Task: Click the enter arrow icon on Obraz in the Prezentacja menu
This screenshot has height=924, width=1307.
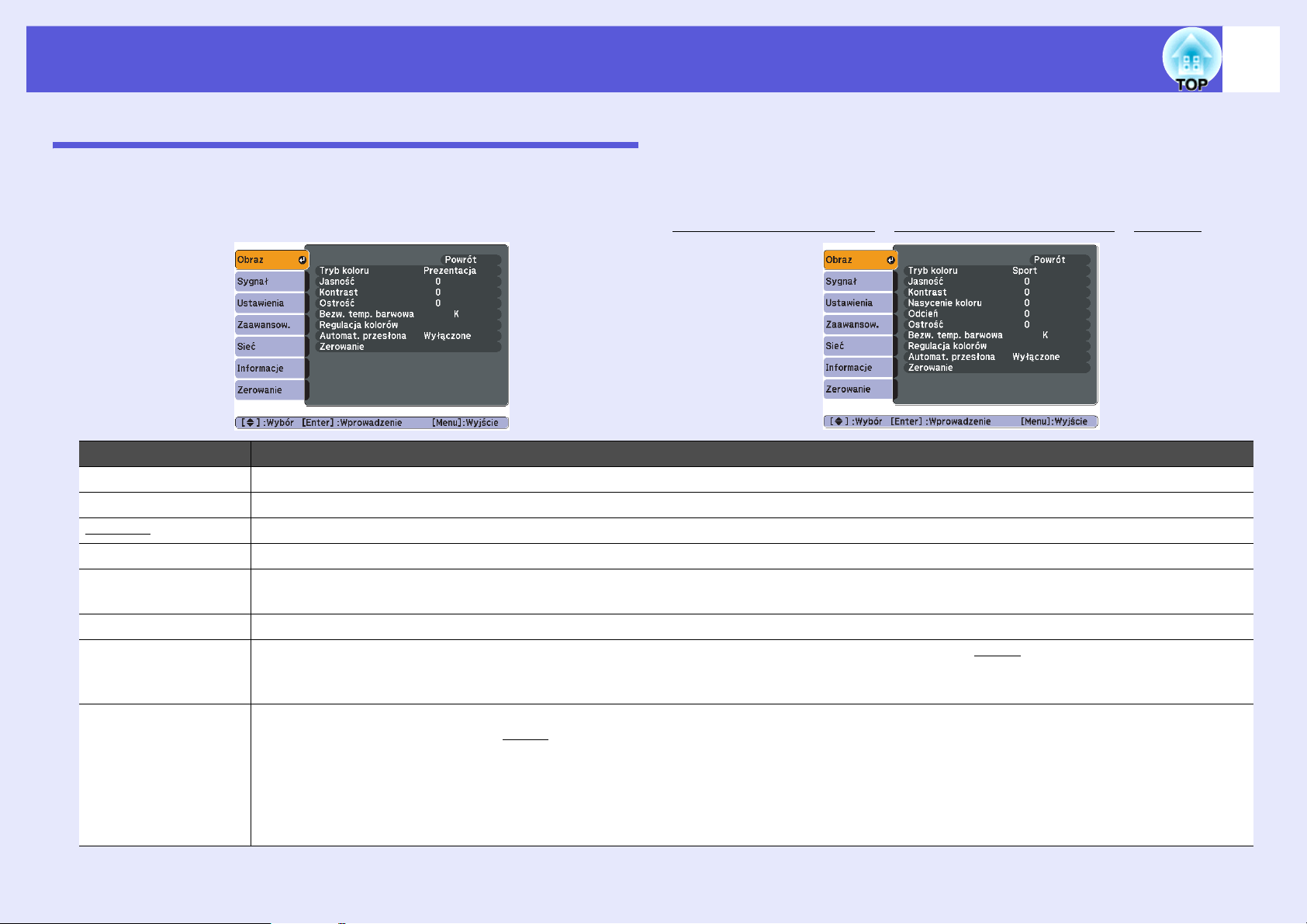Action: click(302, 260)
